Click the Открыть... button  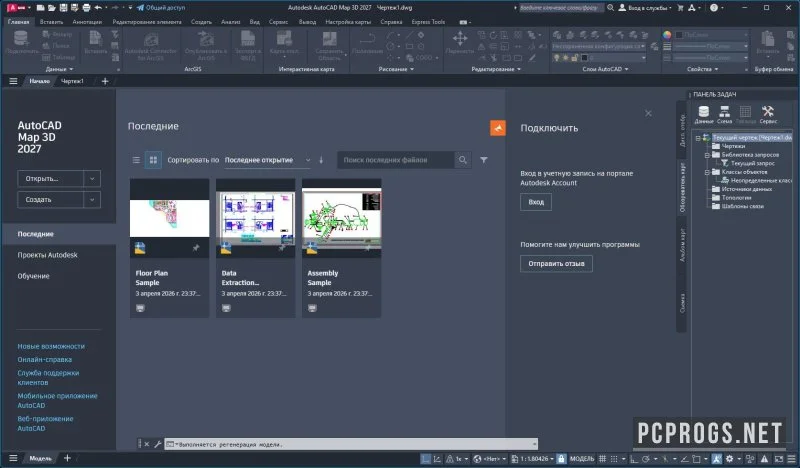[x=50, y=179]
